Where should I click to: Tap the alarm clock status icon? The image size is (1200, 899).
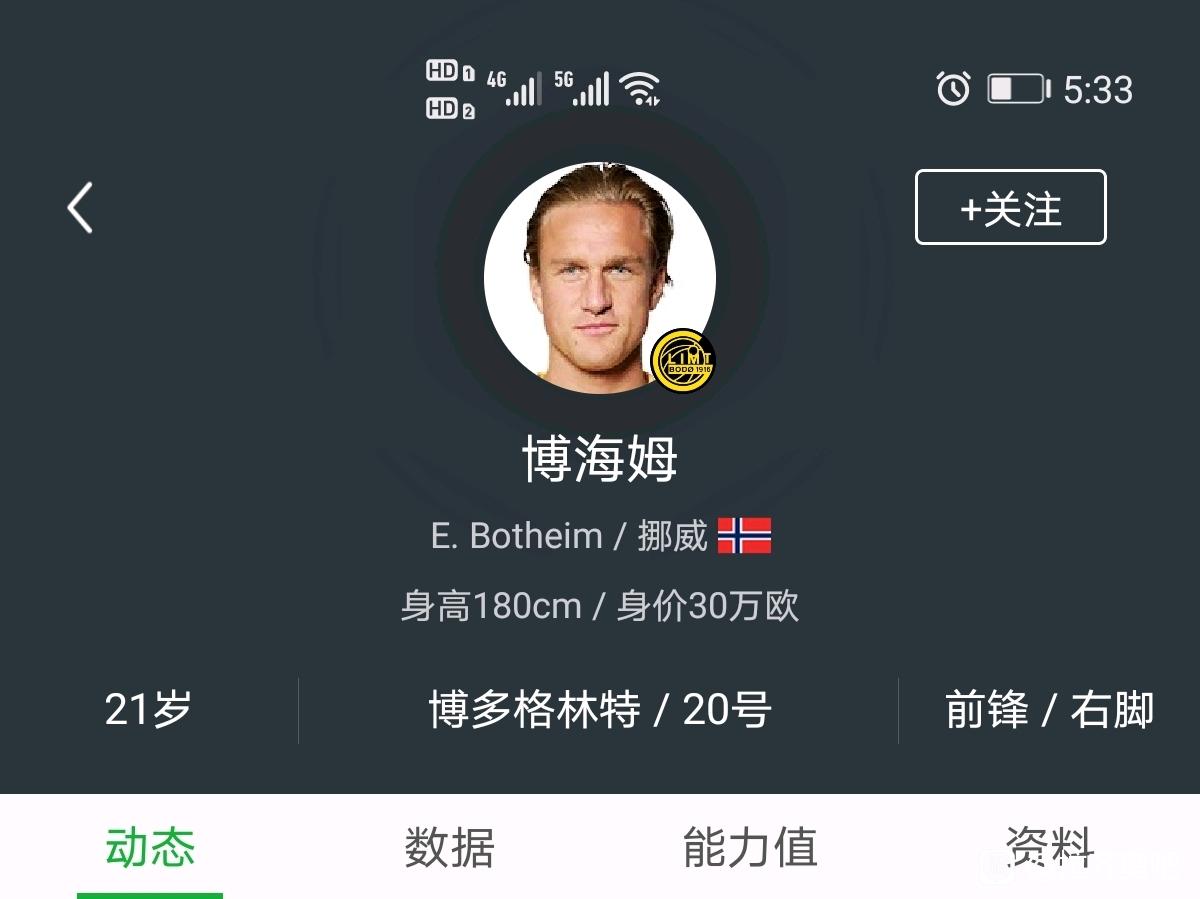click(953, 89)
